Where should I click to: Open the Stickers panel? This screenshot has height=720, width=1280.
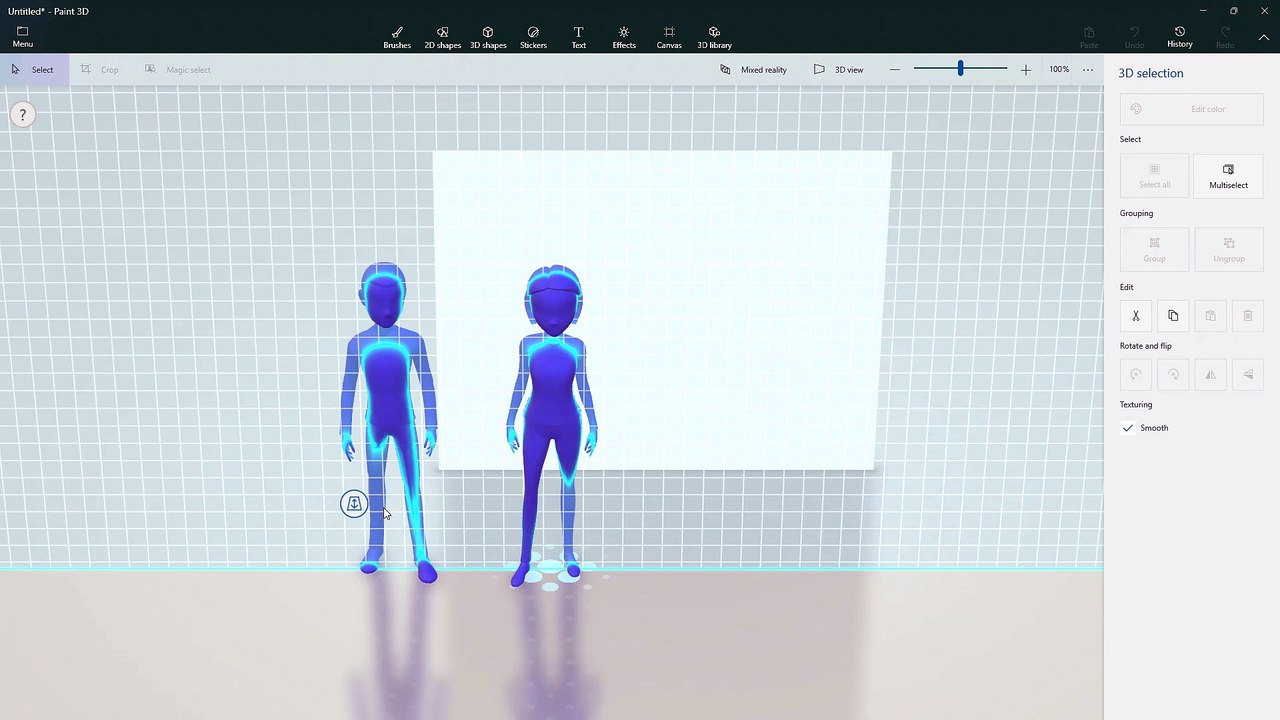click(x=533, y=37)
